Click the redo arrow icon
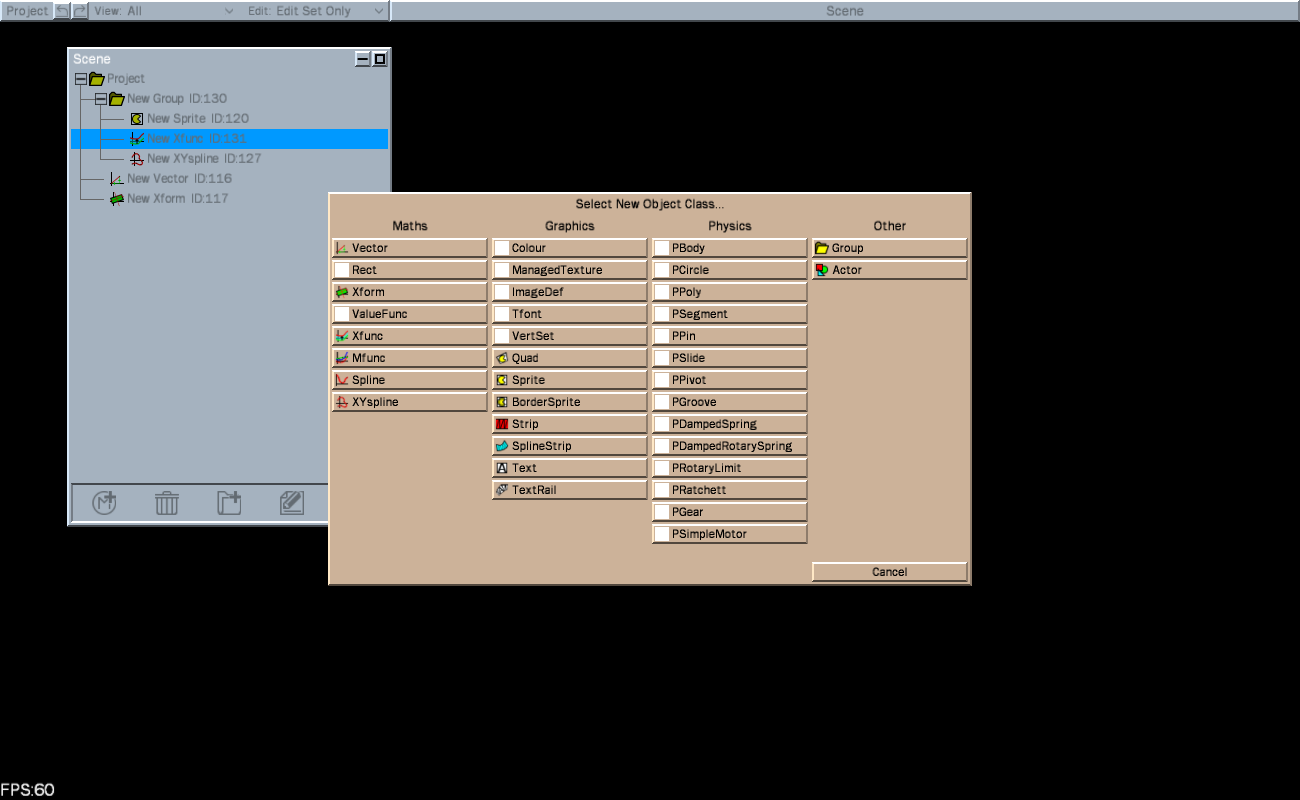The height and width of the screenshot is (800, 1300). point(80,11)
